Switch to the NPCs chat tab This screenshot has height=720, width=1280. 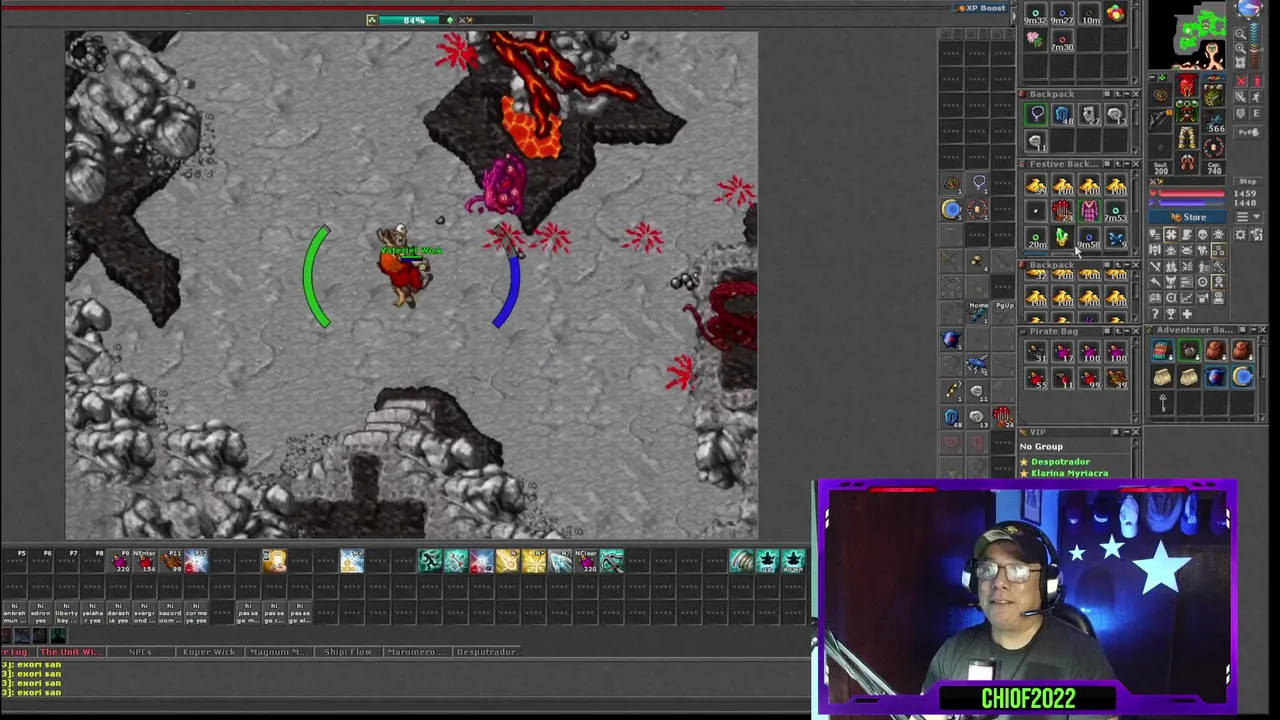(140, 652)
